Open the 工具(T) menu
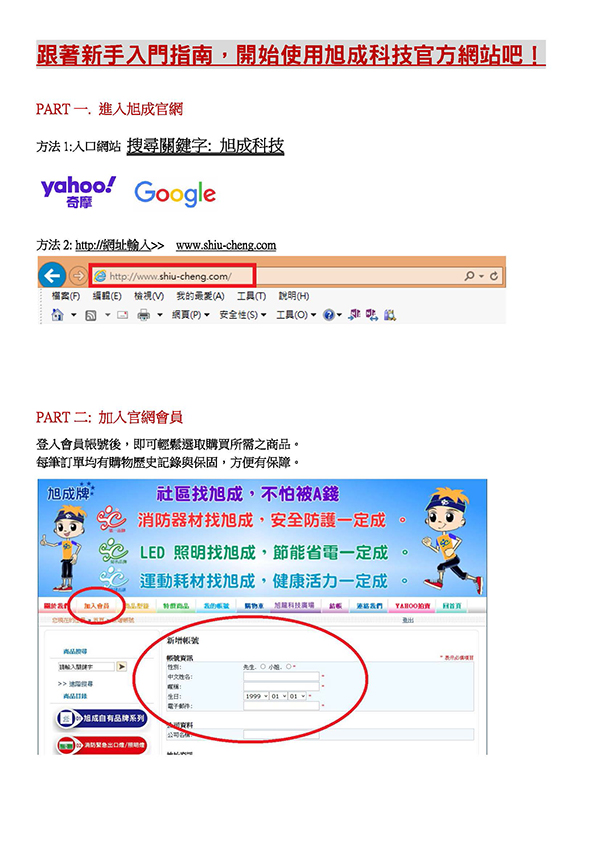The height and width of the screenshot is (848, 600). [252, 296]
